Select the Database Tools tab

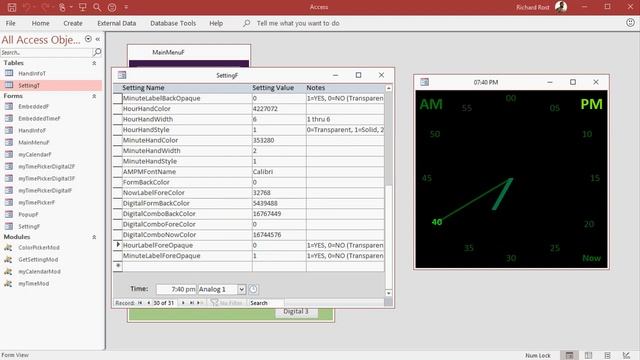[x=173, y=23]
